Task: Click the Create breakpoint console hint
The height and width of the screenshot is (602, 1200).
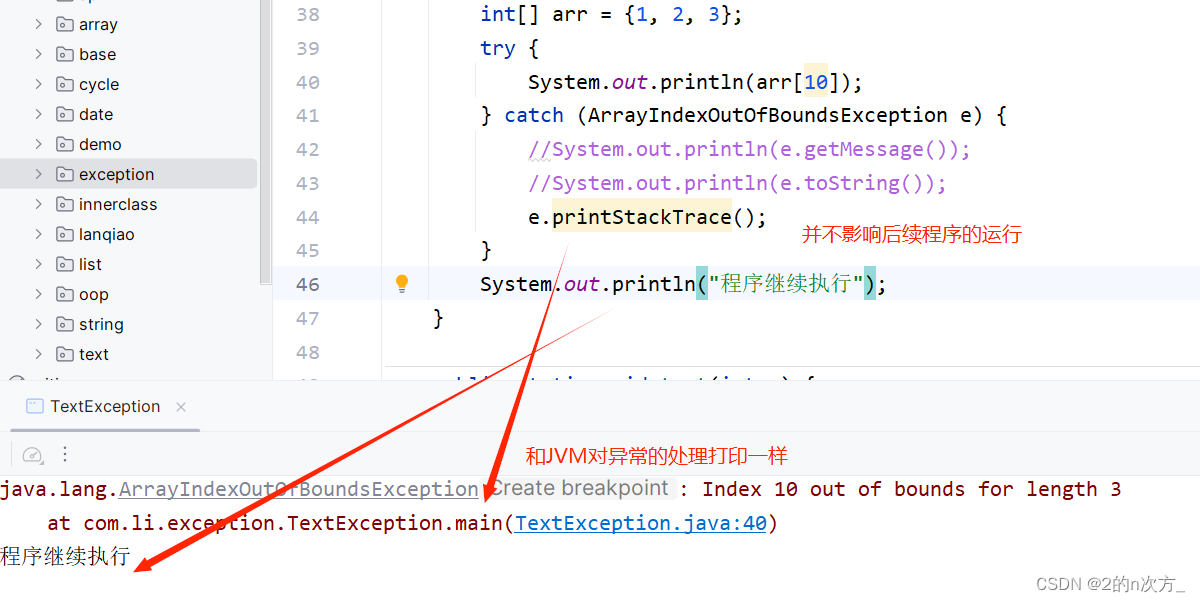Action: click(579, 488)
